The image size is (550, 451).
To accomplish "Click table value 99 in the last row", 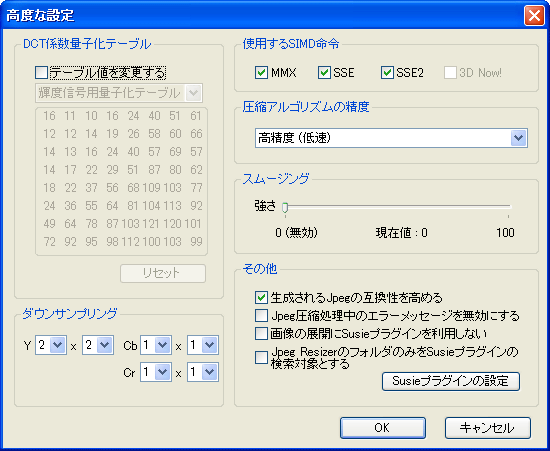I will click(196, 242).
